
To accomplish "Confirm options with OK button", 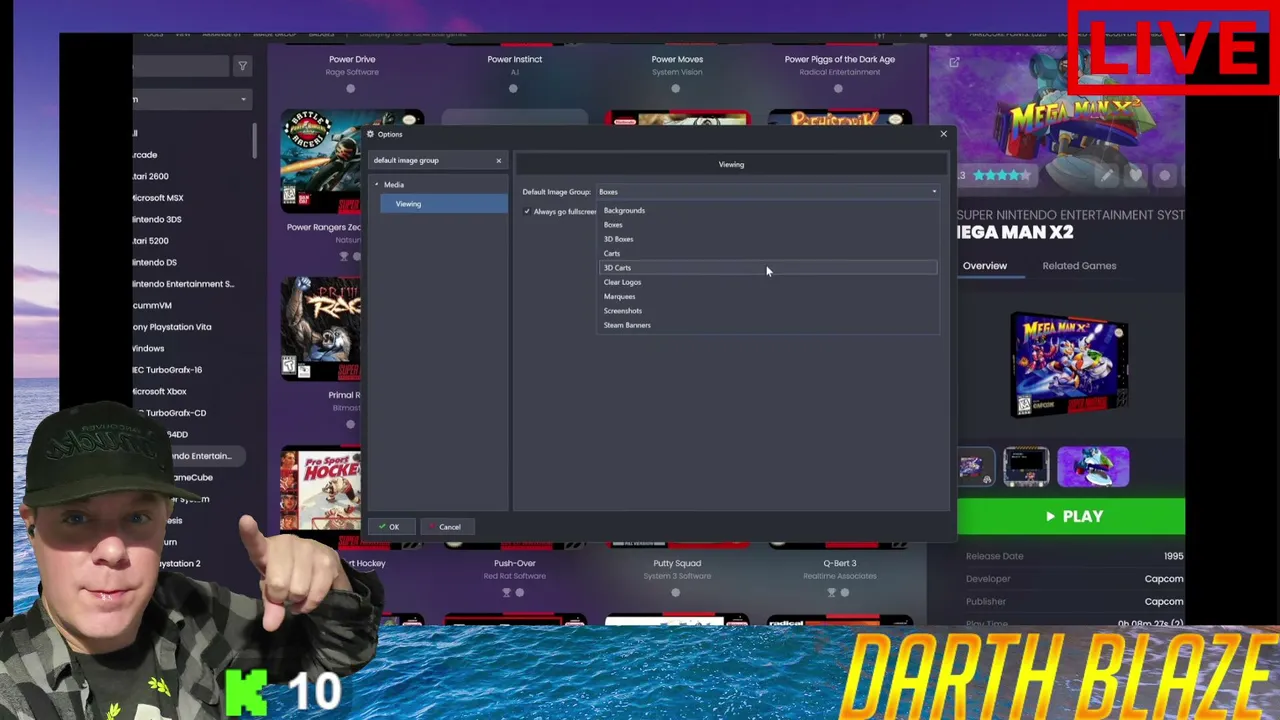I will pyautogui.click(x=389, y=527).
